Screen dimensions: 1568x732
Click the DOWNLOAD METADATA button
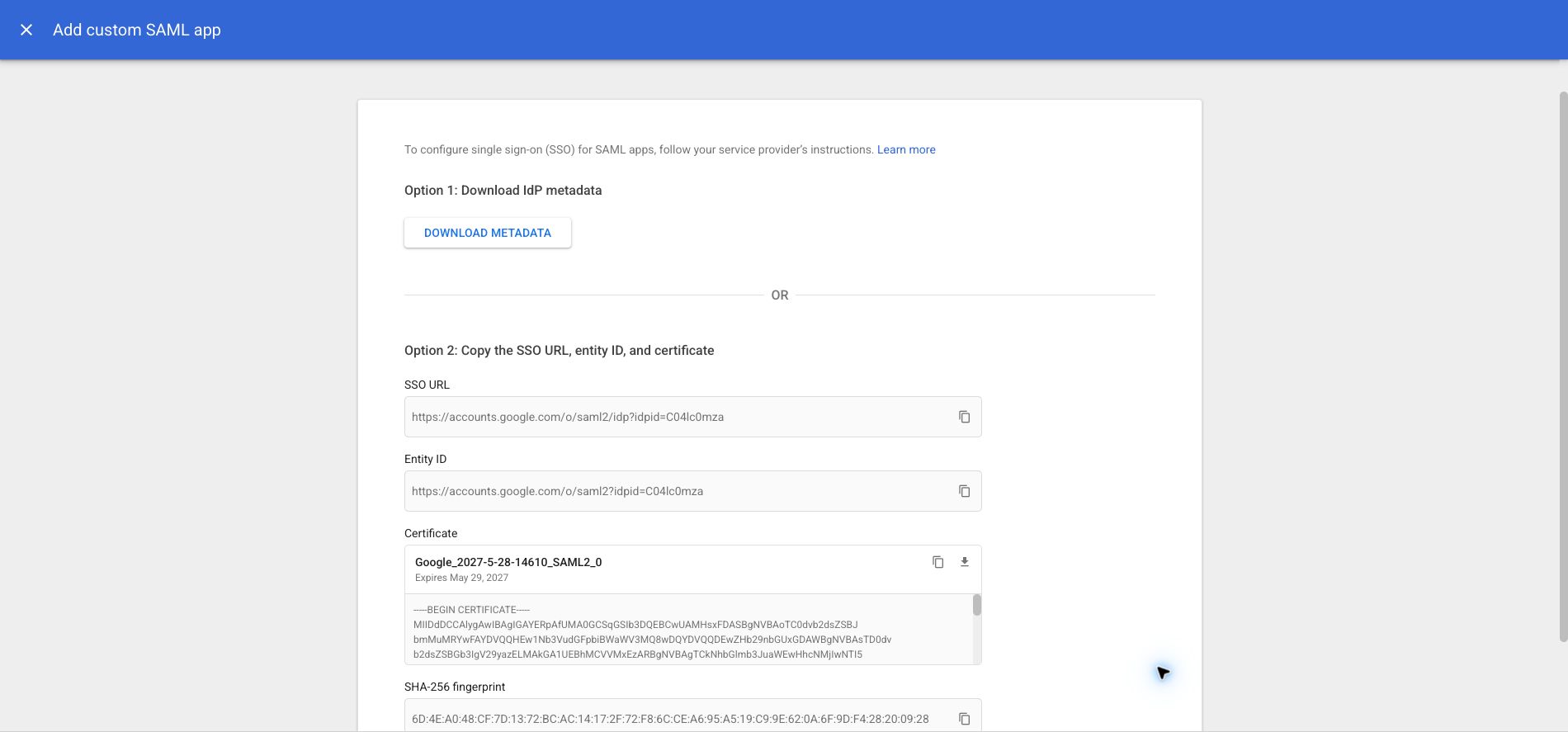coord(488,233)
